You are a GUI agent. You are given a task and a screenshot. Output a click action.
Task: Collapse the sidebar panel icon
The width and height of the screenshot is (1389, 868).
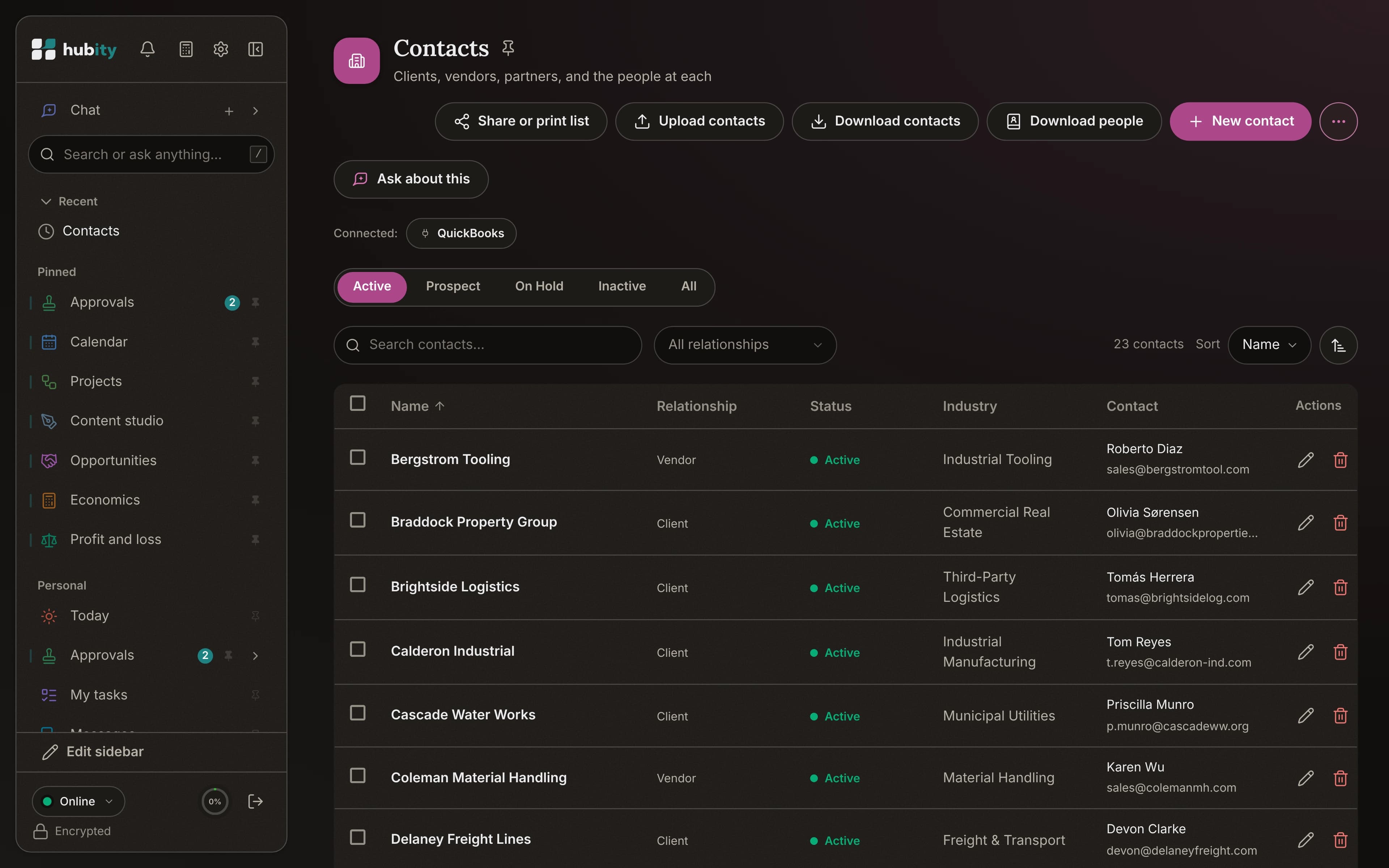(255, 50)
